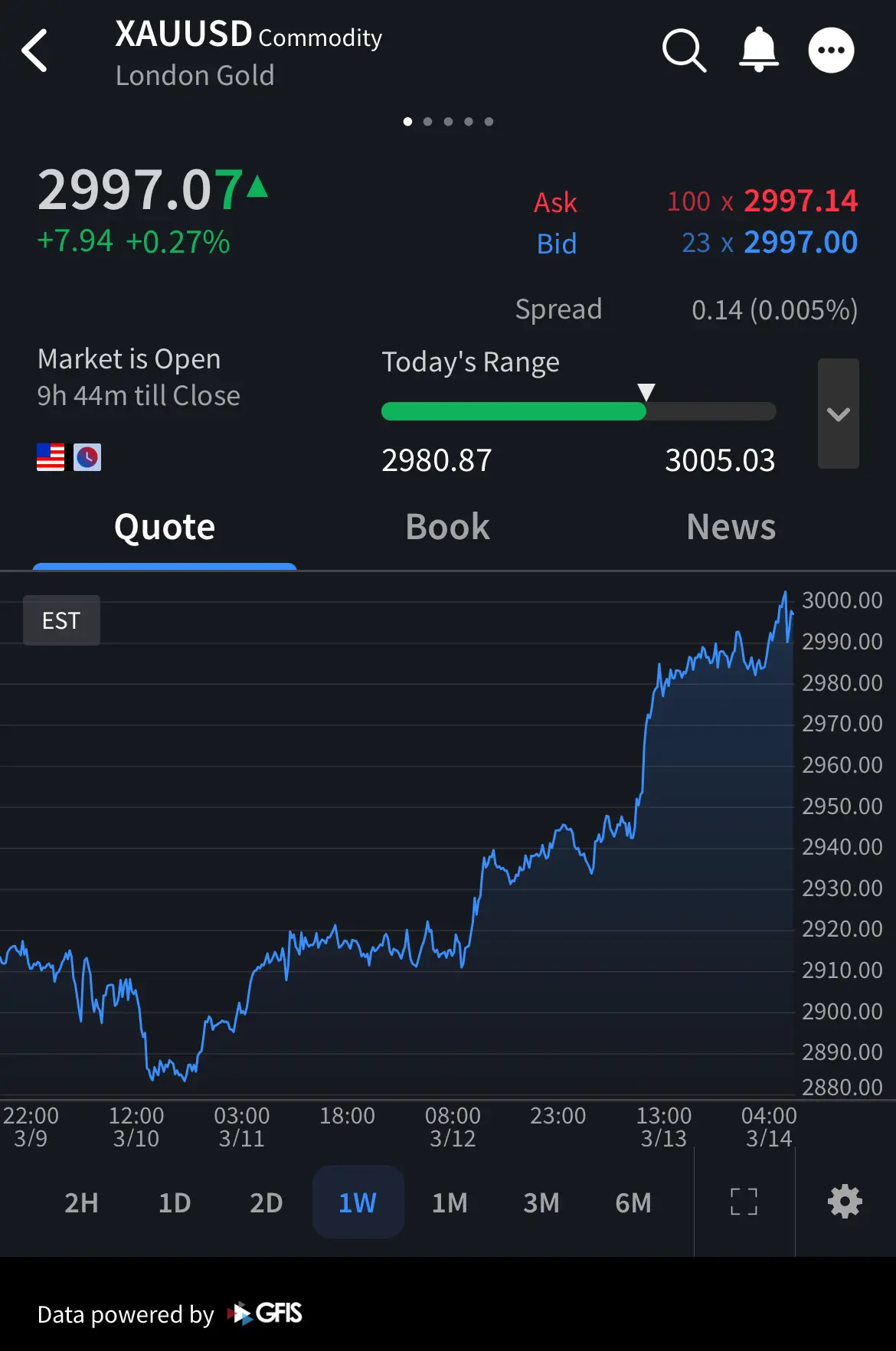Image resolution: width=896 pixels, height=1351 pixels.
Task: Tap the percent change +0.27%
Action: (178, 242)
